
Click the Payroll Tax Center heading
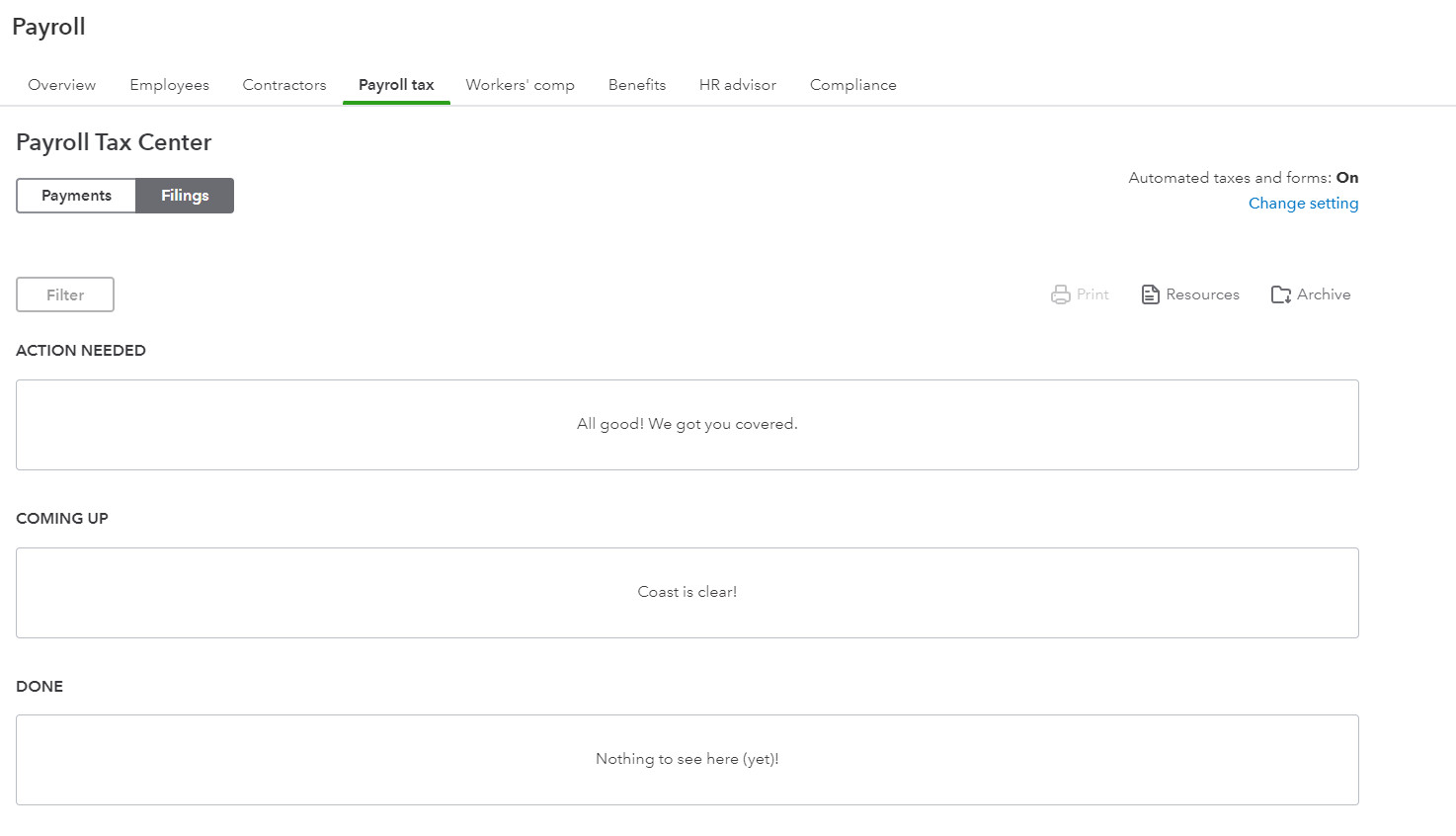114,142
